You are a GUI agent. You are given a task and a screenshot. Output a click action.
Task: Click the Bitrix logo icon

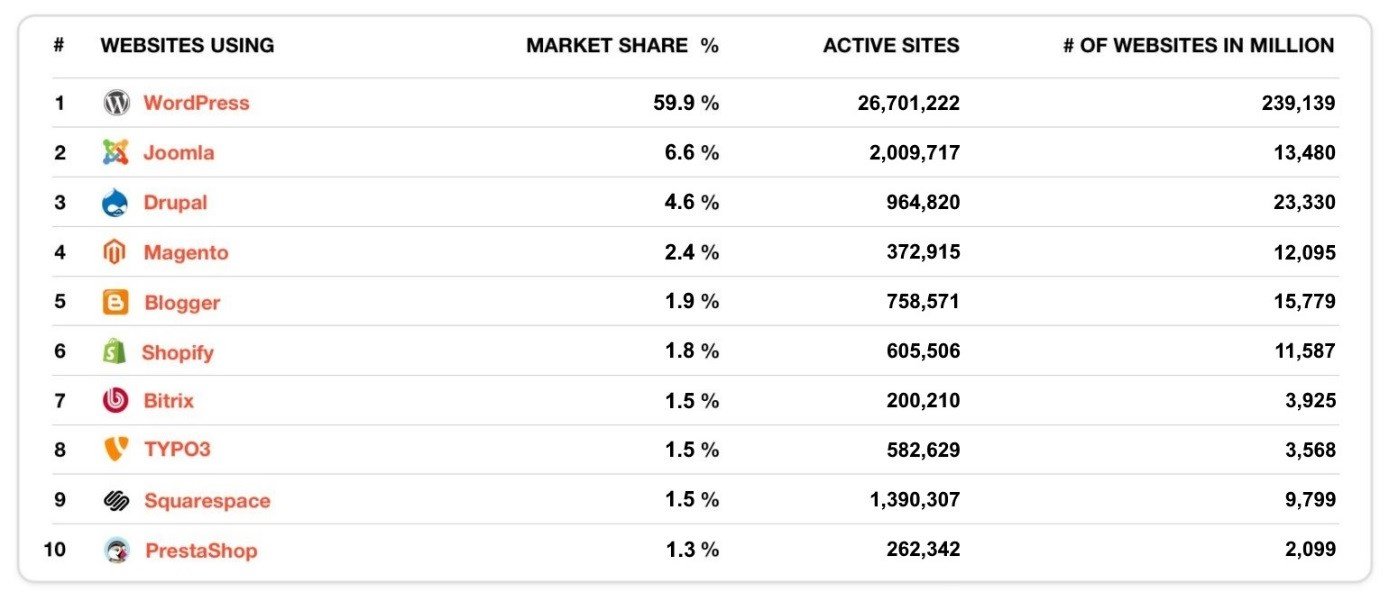(116, 401)
